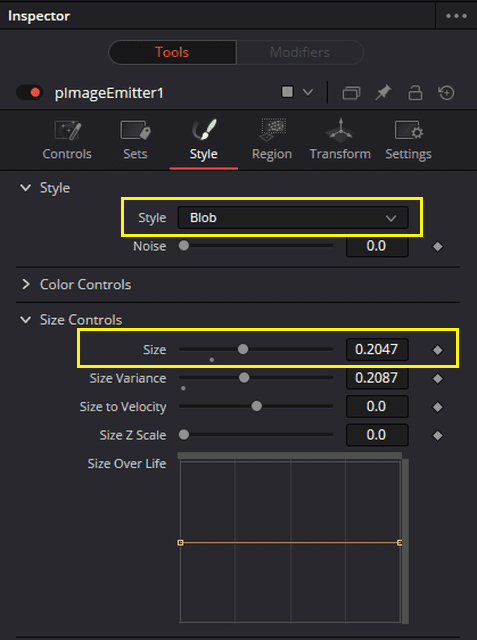Open the Settings tab
Viewport: 477px width, 640px height.
[408, 140]
